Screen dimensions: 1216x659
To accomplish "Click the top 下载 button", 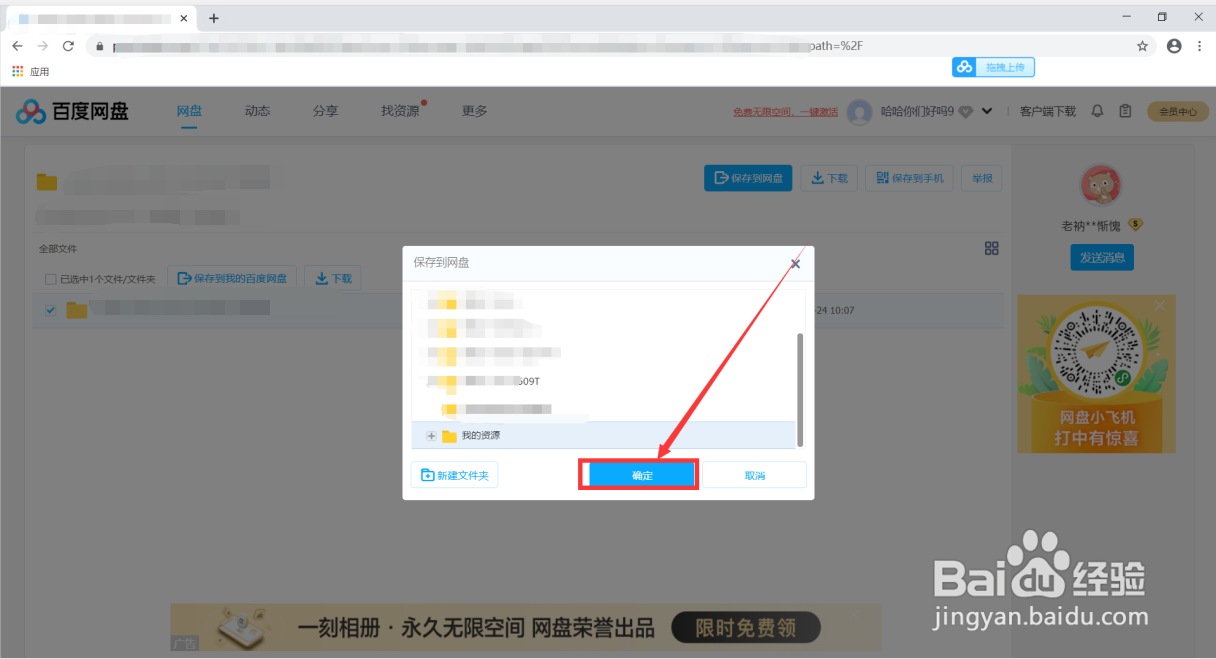I will [x=829, y=178].
